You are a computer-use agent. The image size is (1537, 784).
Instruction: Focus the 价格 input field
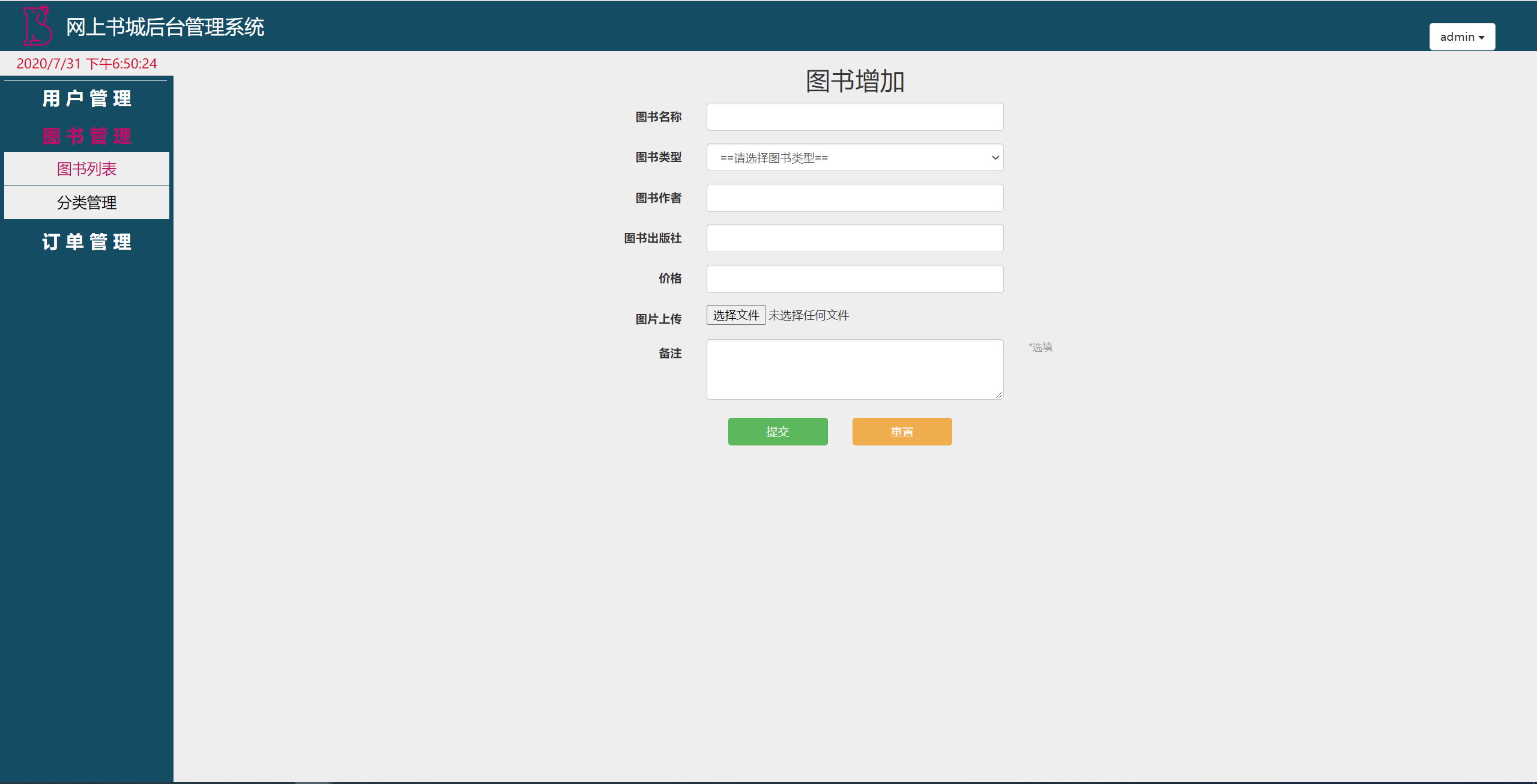click(x=854, y=279)
